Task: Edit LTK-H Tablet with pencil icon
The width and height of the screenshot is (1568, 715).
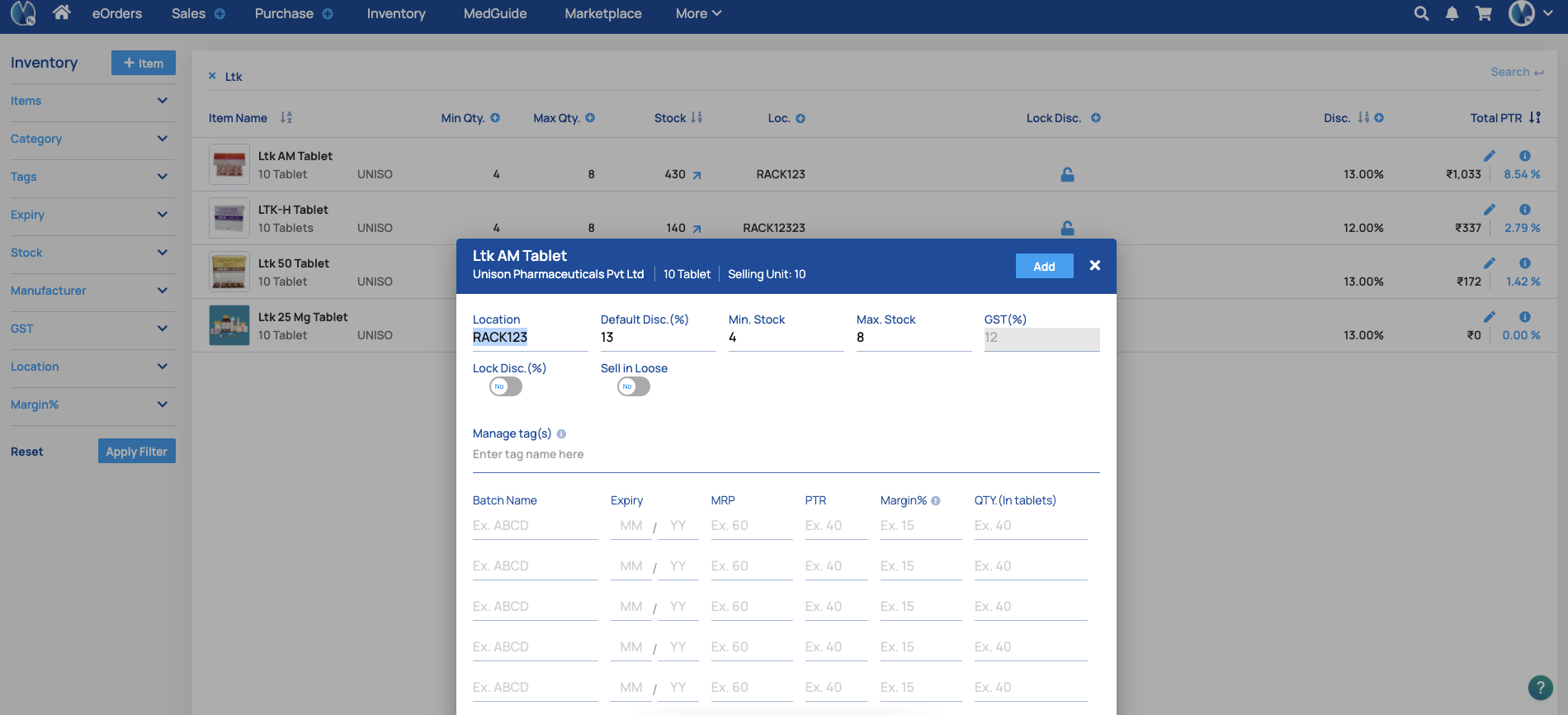Action: click(1490, 210)
